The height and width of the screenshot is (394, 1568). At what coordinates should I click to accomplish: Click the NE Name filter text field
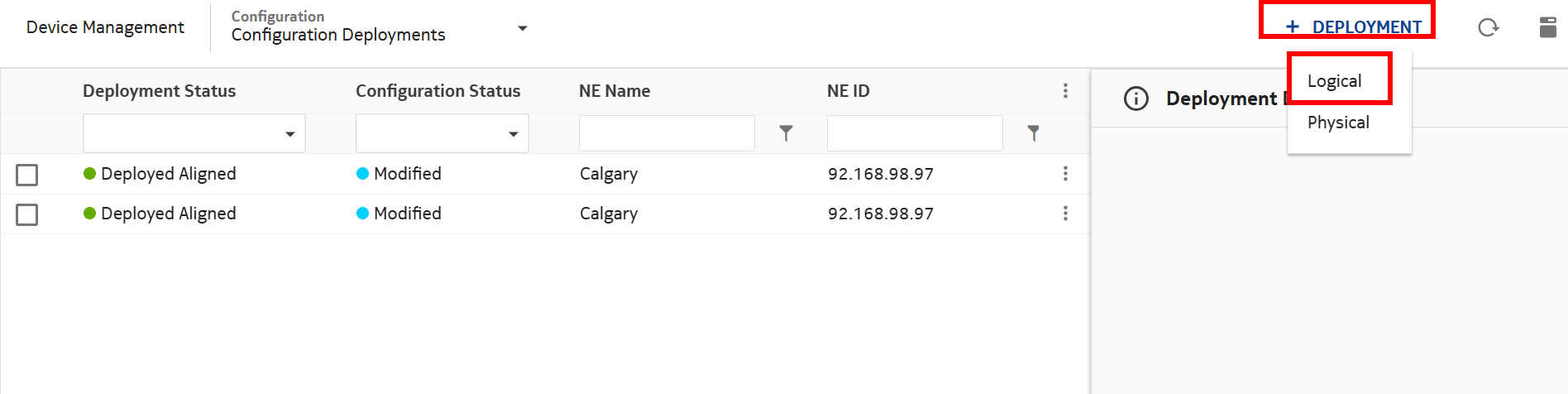point(667,133)
